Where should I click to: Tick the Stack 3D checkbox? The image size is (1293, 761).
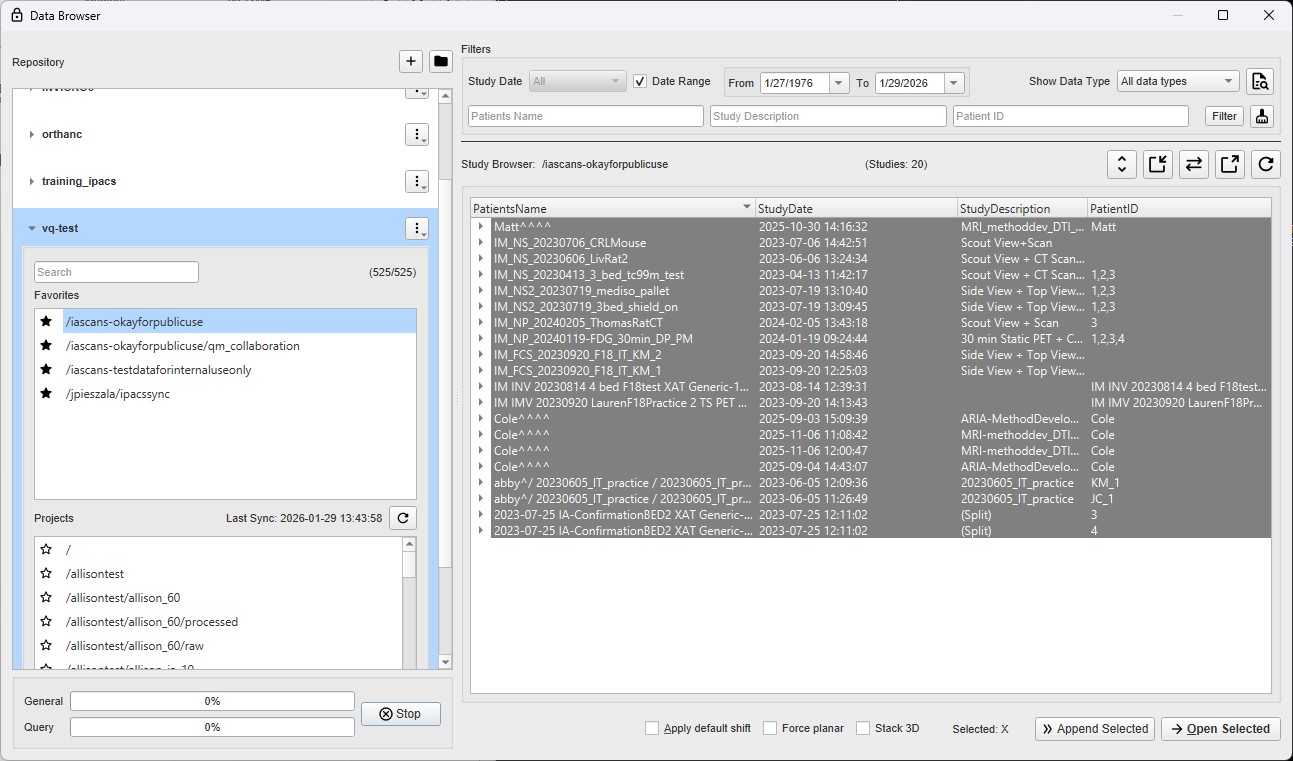(x=863, y=729)
